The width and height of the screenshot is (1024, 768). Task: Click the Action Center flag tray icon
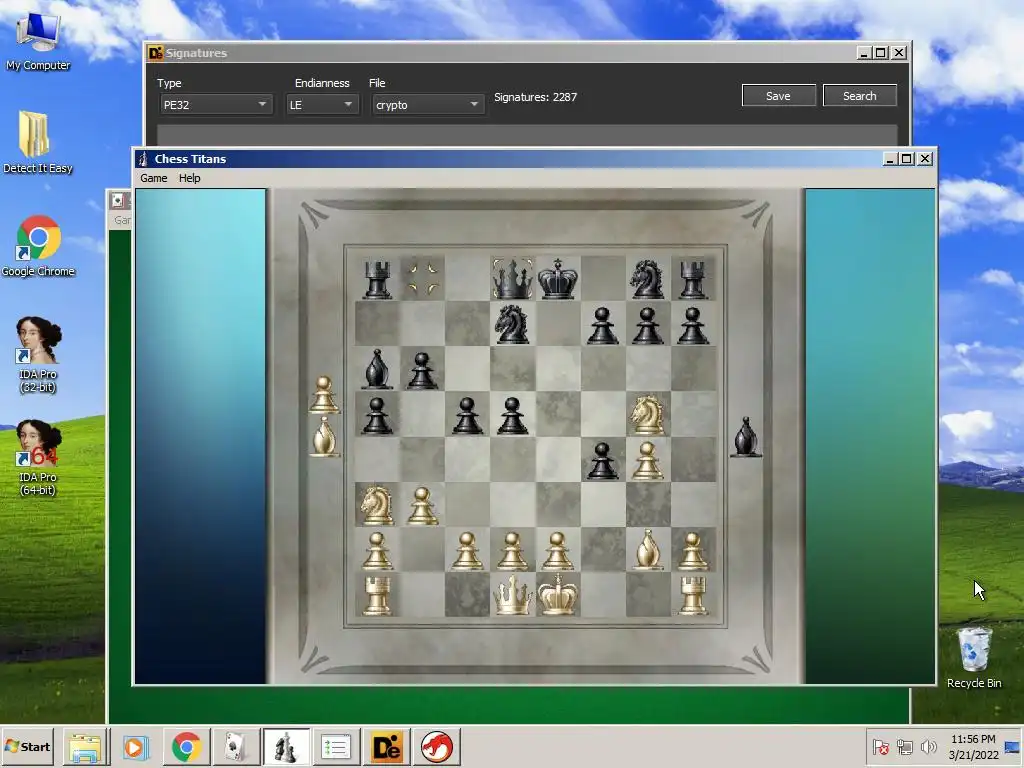pos(880,747)
